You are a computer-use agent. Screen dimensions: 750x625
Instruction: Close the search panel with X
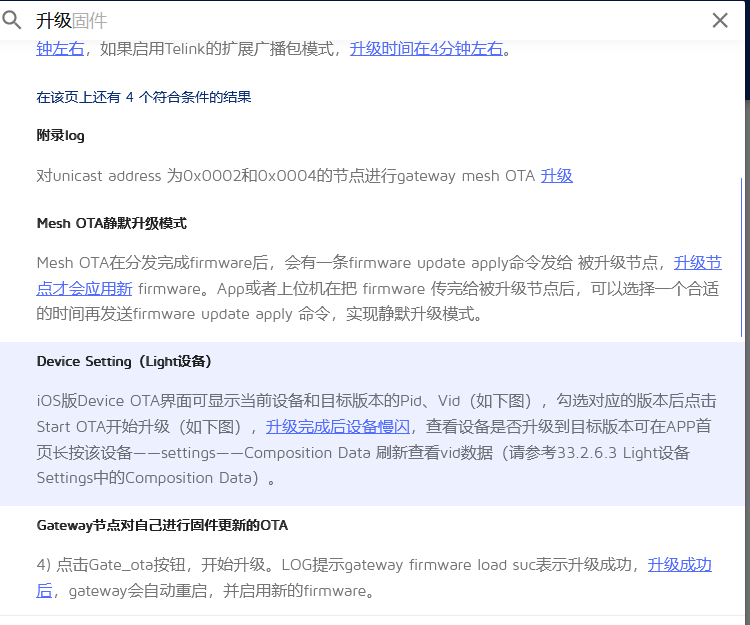pos(720,20)
